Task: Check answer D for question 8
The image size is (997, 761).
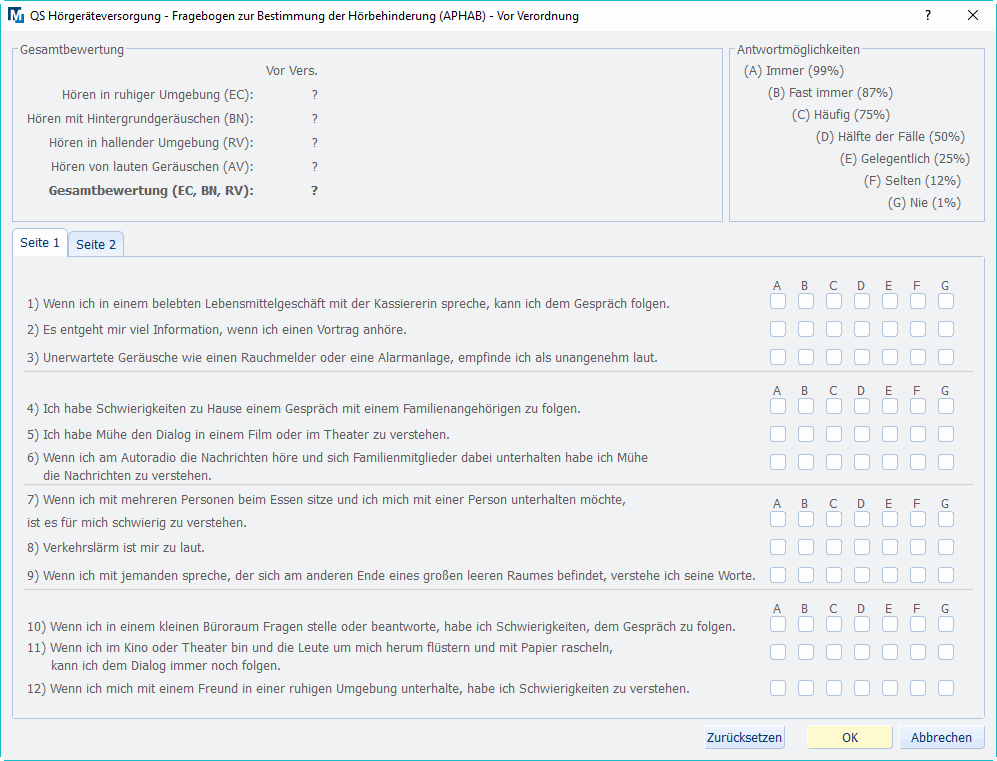Action: (x=862, y=547)
